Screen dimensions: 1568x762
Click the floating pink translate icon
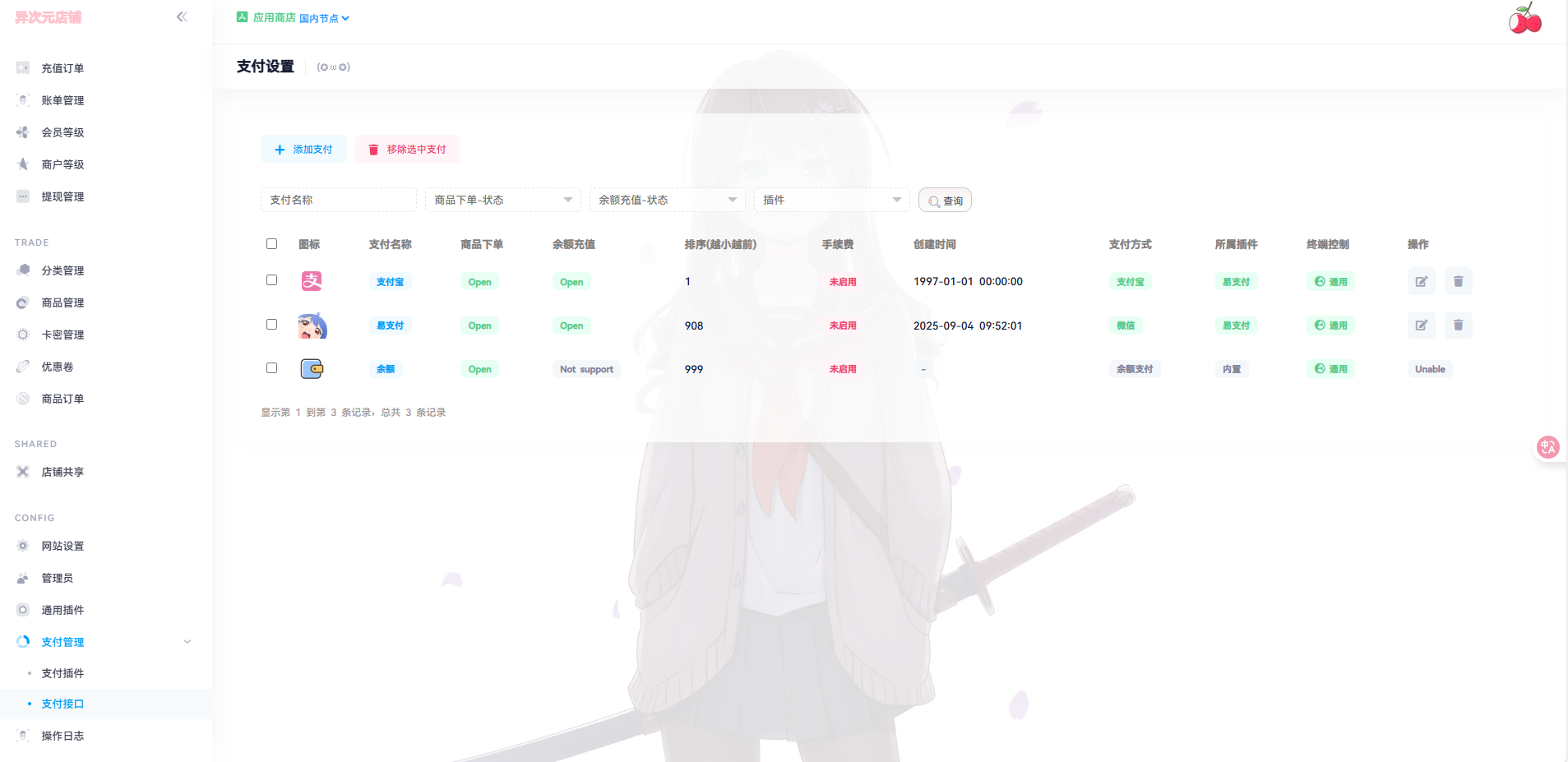pos(1547,447)
